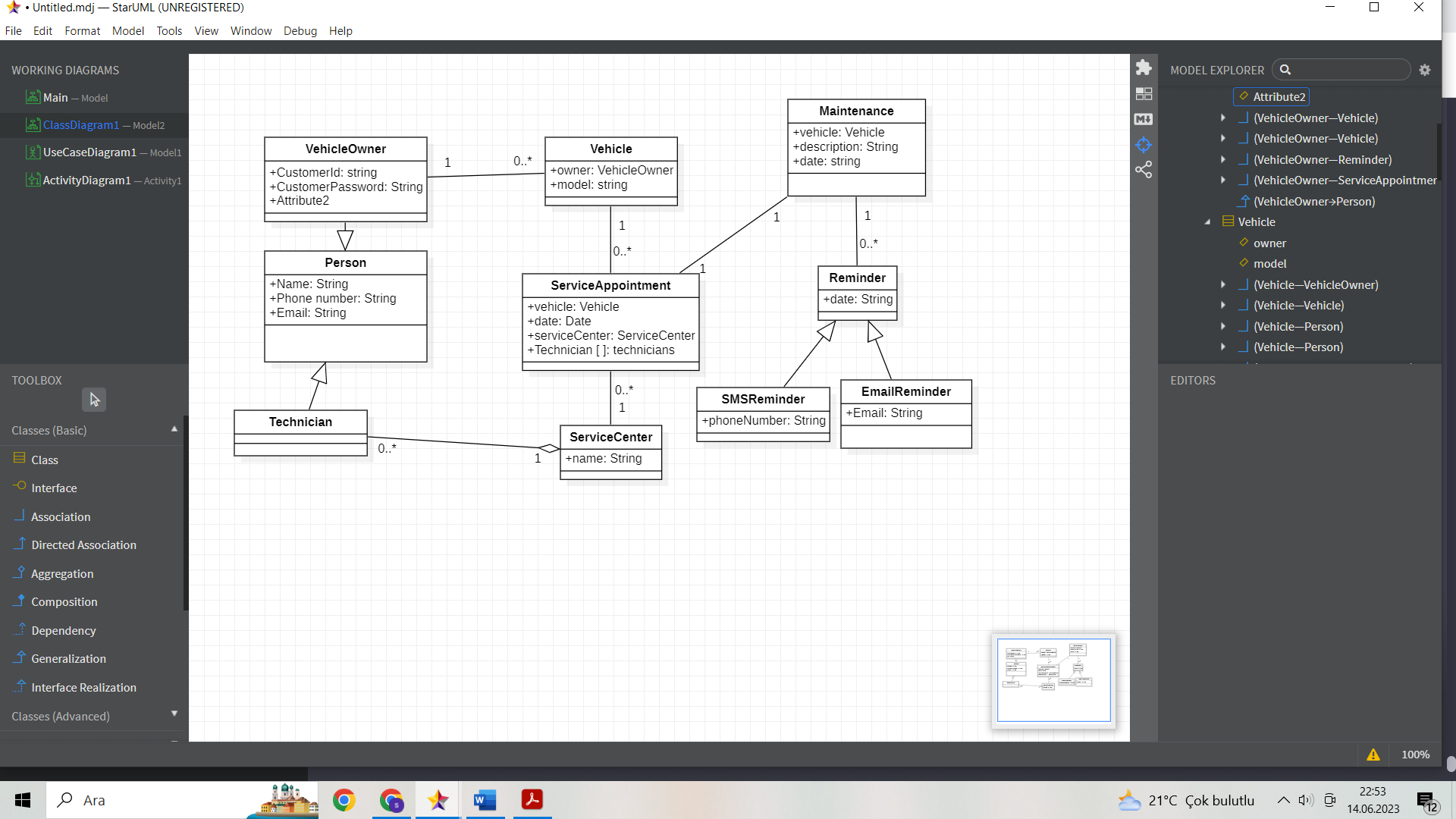Image resolution: width=1456 pixels, height=819 pixels.
Task: Open the Model Explorer settings gear
Action: pos(1425,70)
